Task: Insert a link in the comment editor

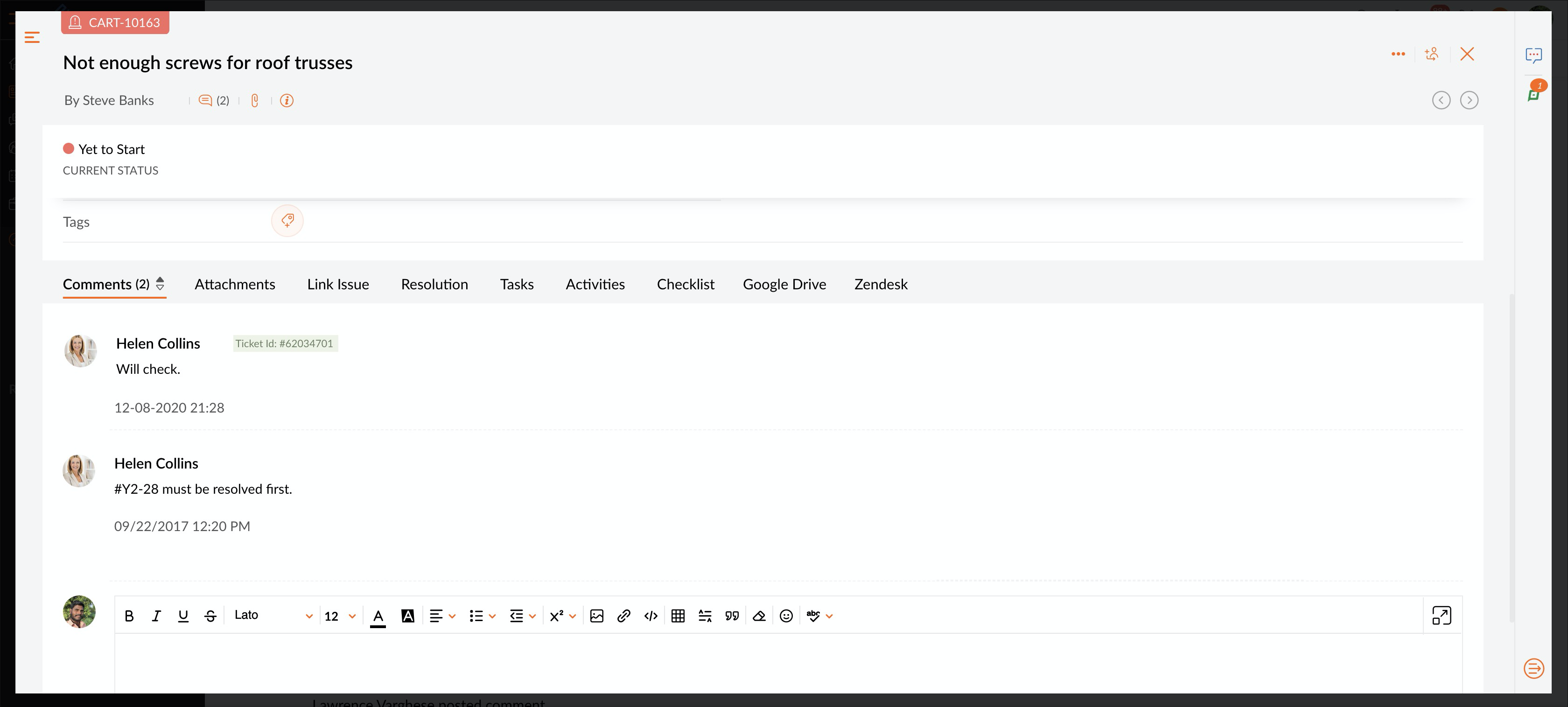Action: coord(623,616)
